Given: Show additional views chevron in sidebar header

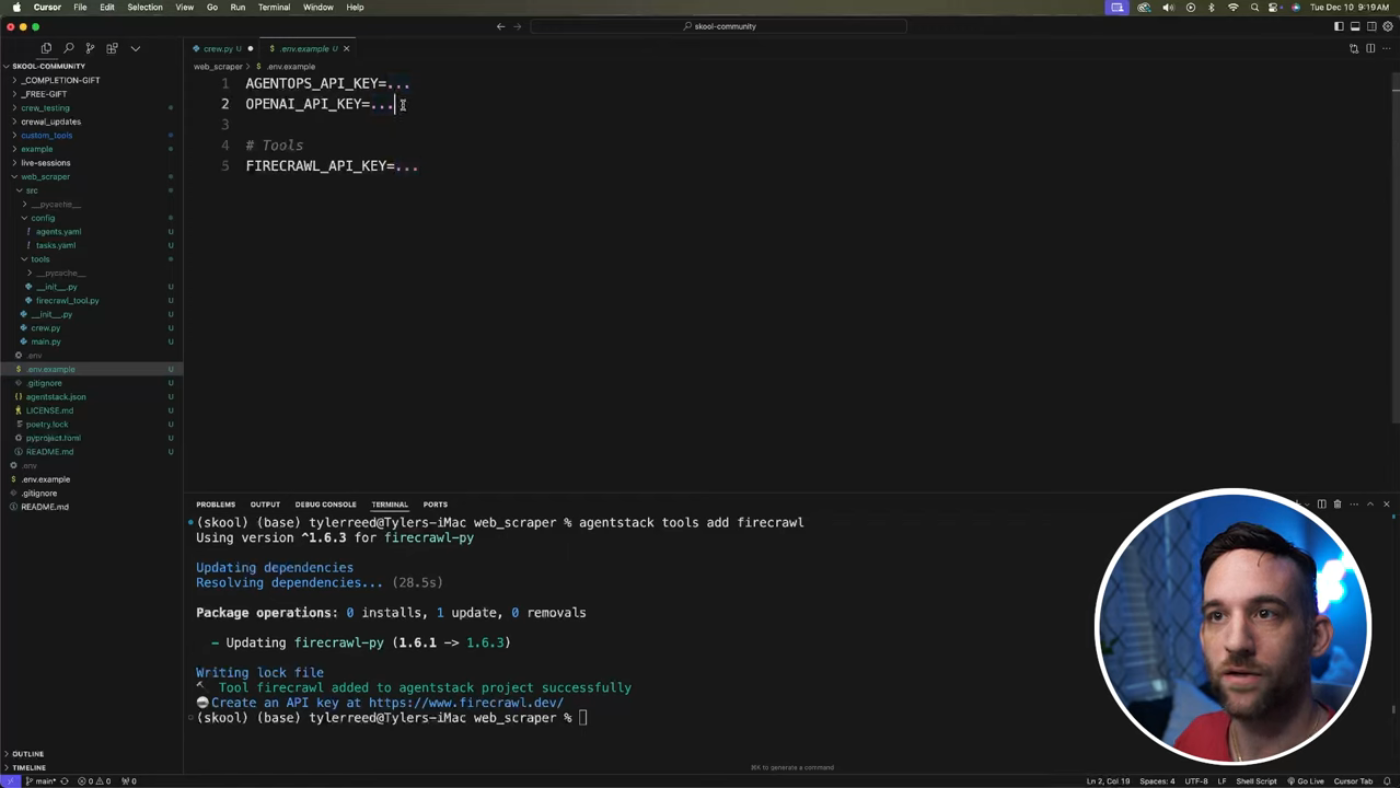Looking at the screenshot, I should (x=135, y=48).
